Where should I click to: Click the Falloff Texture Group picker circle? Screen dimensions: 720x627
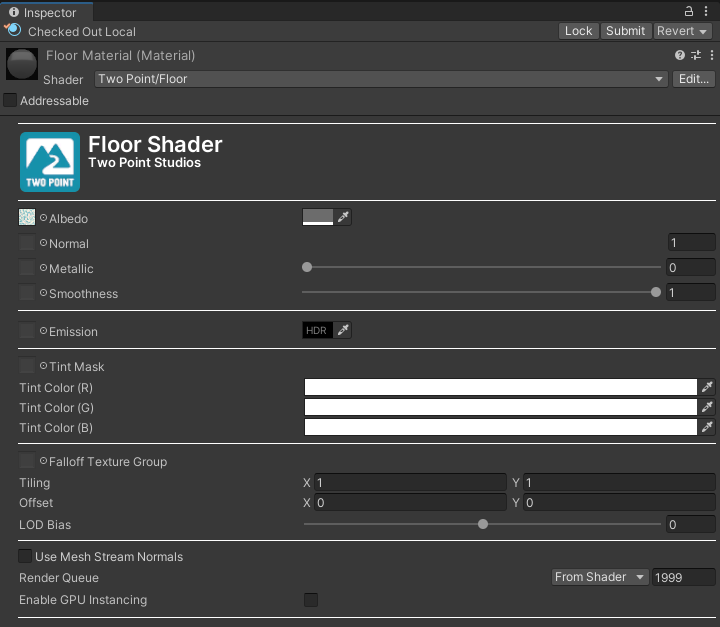pyautogui.click(x=43, y=461)
